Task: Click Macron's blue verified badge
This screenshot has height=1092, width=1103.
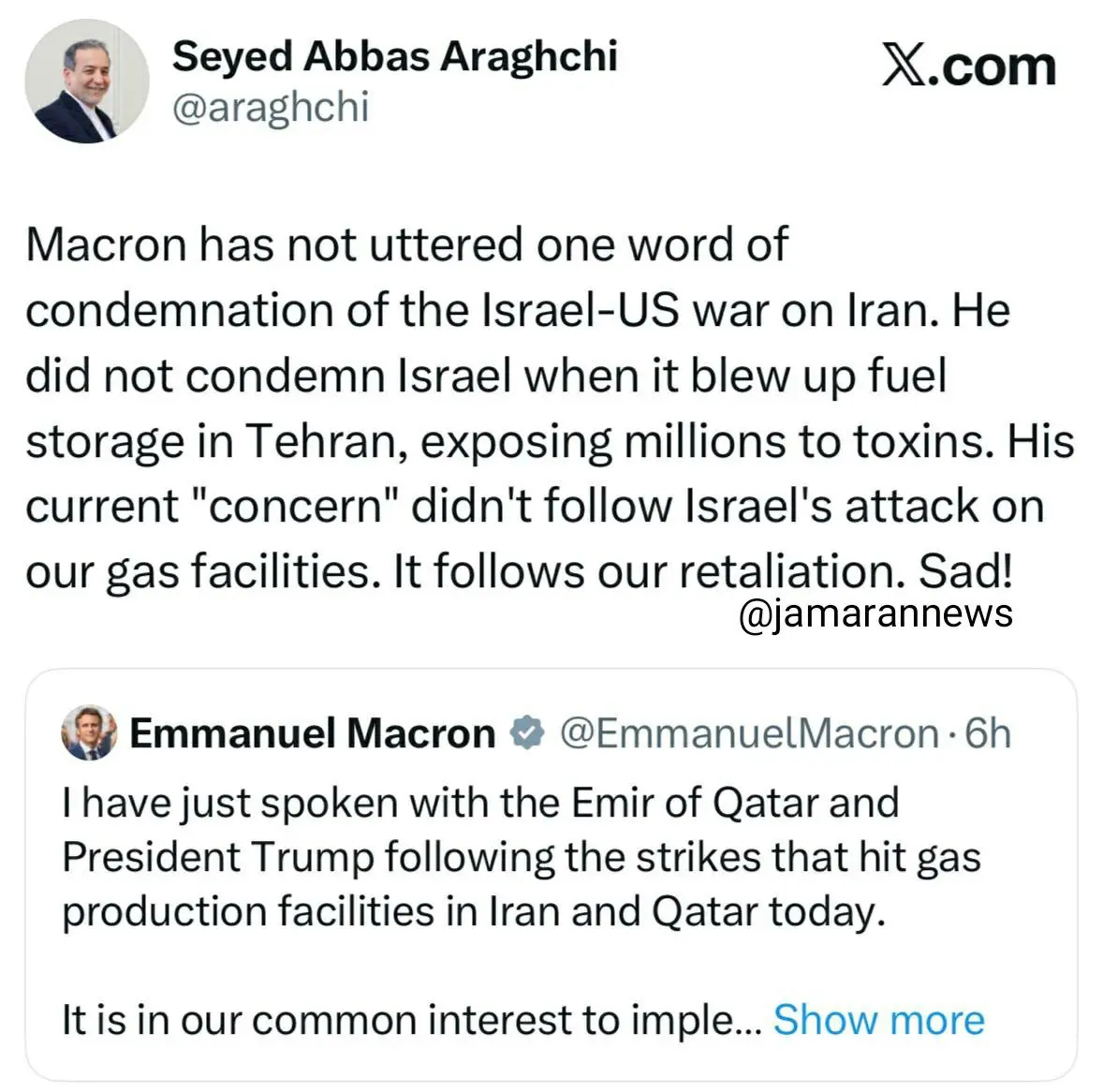Action: coord(527,732)
